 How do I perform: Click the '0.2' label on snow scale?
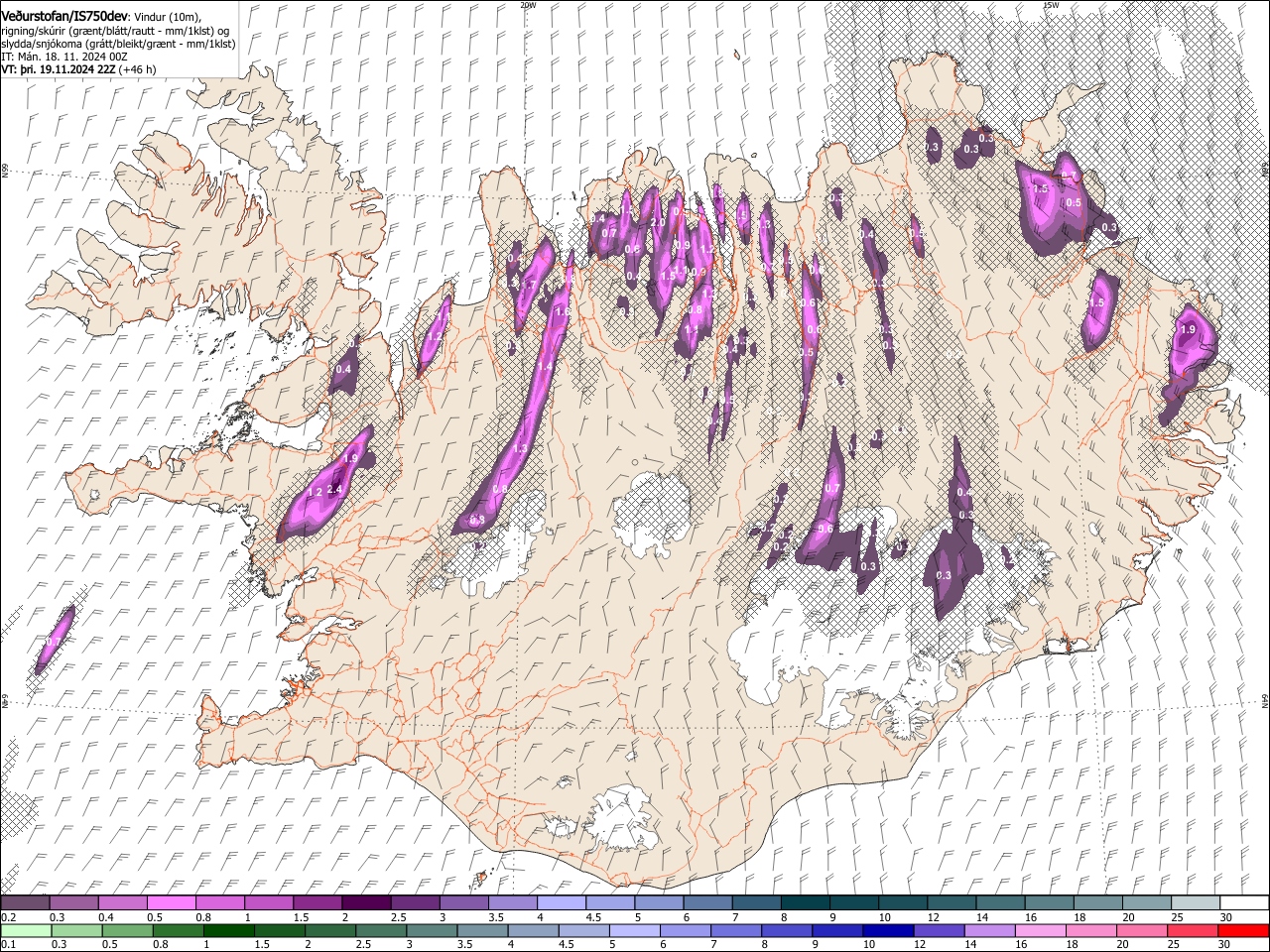click(x=8, y=917)
